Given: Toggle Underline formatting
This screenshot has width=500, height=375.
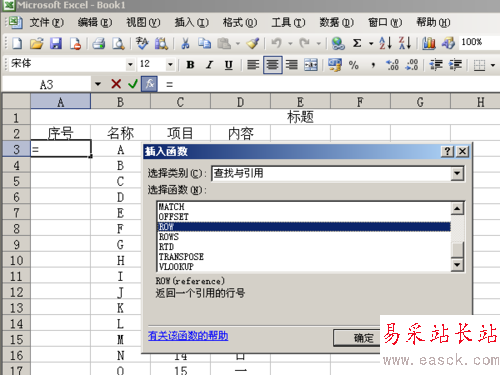Looking at the screenshot, I should [228, 65].
